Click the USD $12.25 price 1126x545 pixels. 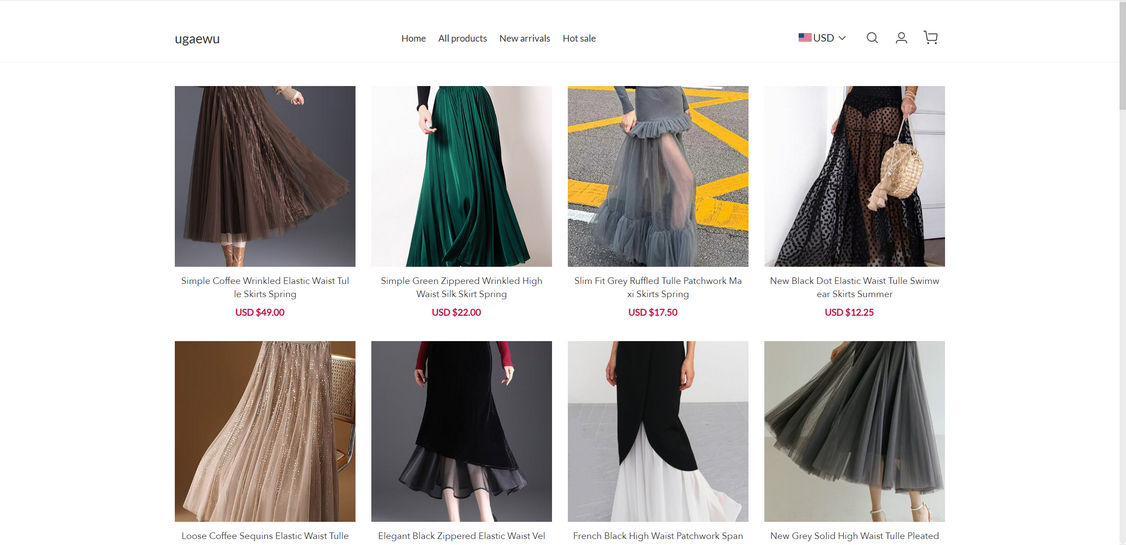click(849, 312)
